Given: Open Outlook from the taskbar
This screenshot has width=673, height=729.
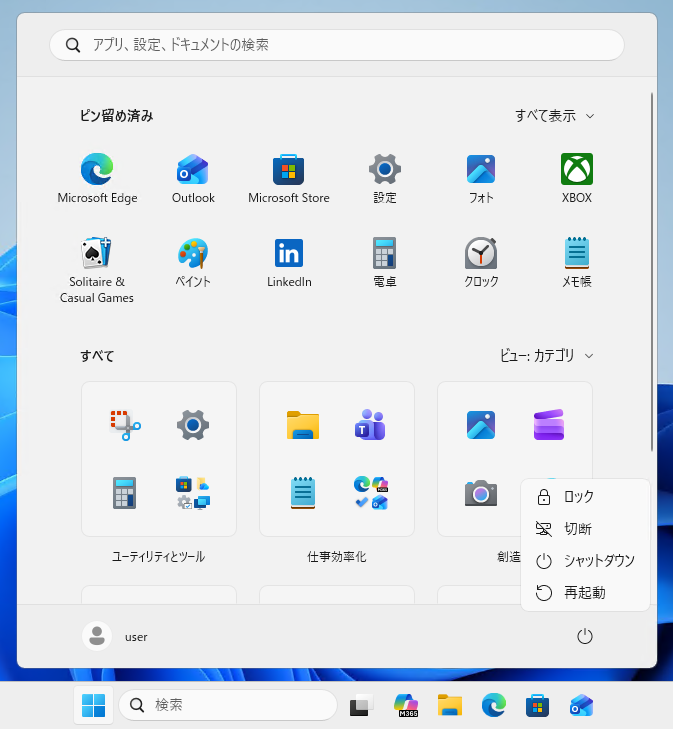Looking at the screenshot, I should point(581,705).
